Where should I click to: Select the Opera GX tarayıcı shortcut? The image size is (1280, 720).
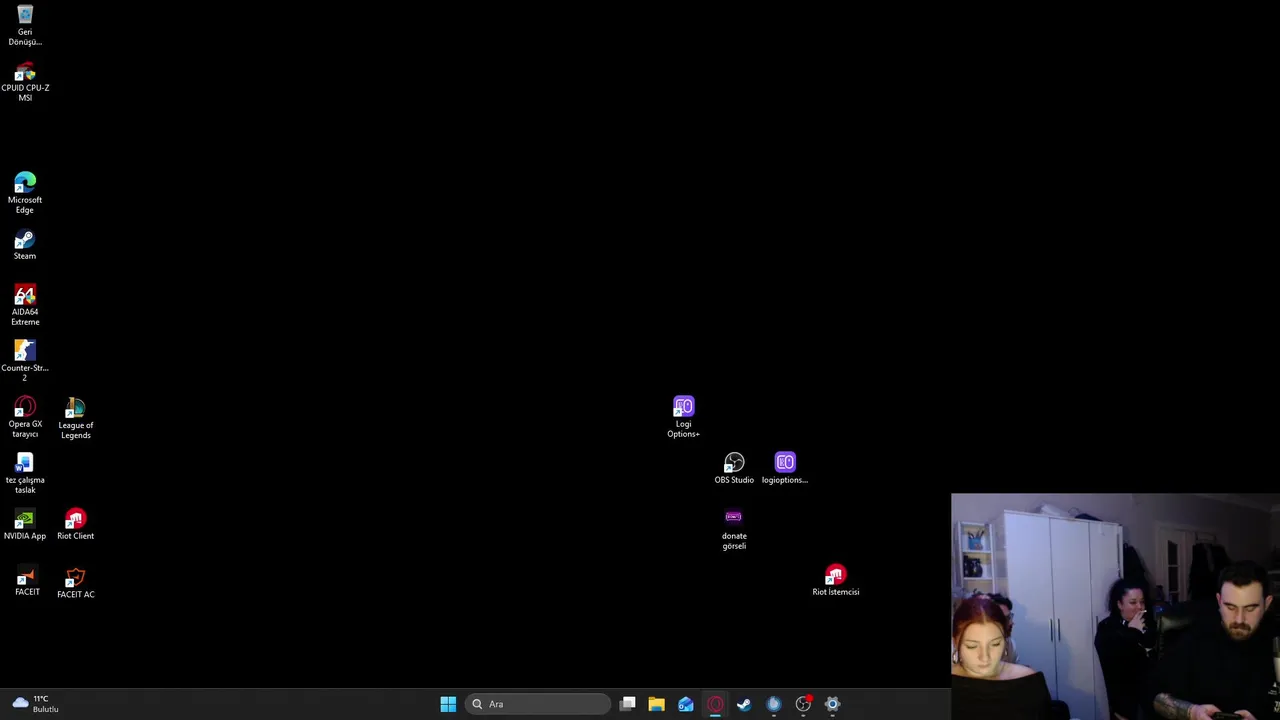25,417
